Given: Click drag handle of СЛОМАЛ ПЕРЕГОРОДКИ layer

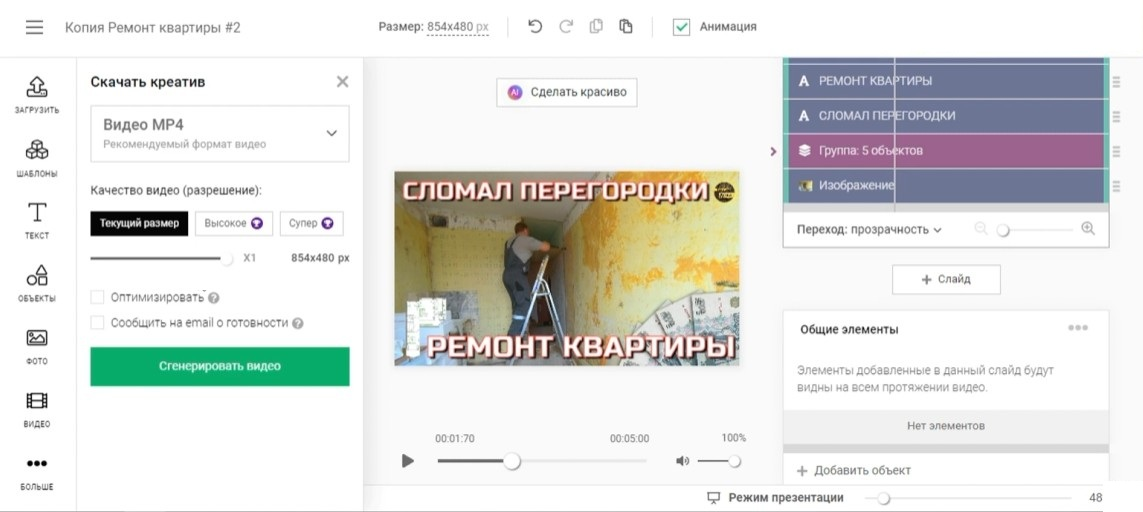Looking at the screenshot, I should pyautogui.click(x=1116, y=116).
